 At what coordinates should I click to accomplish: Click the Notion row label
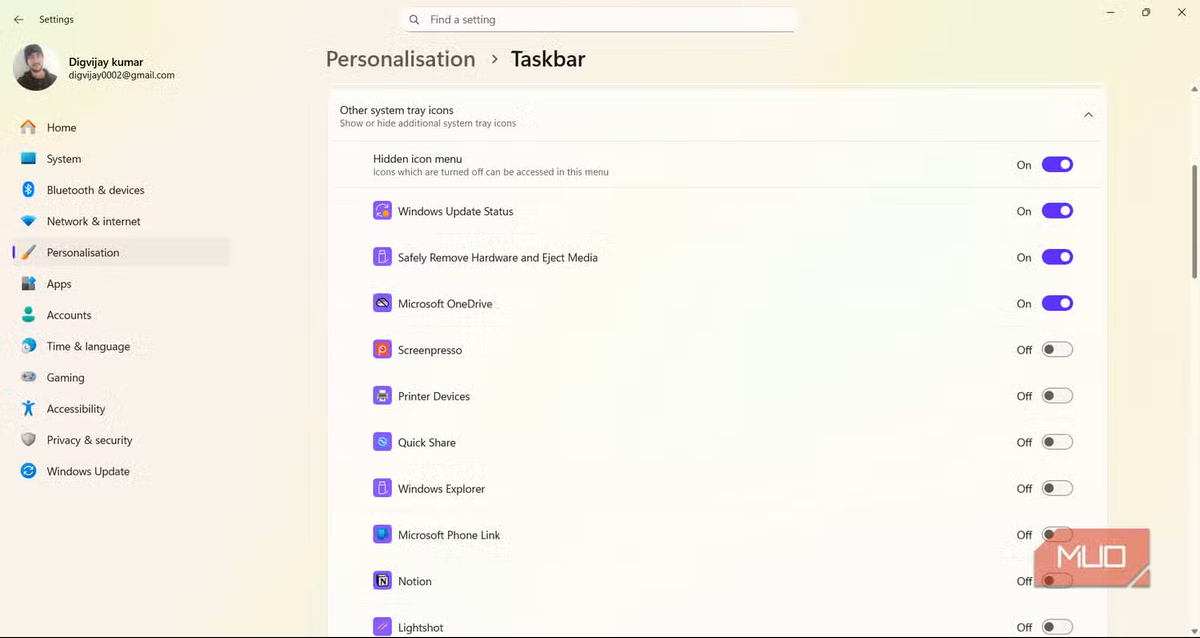click(x=415, y=581)
